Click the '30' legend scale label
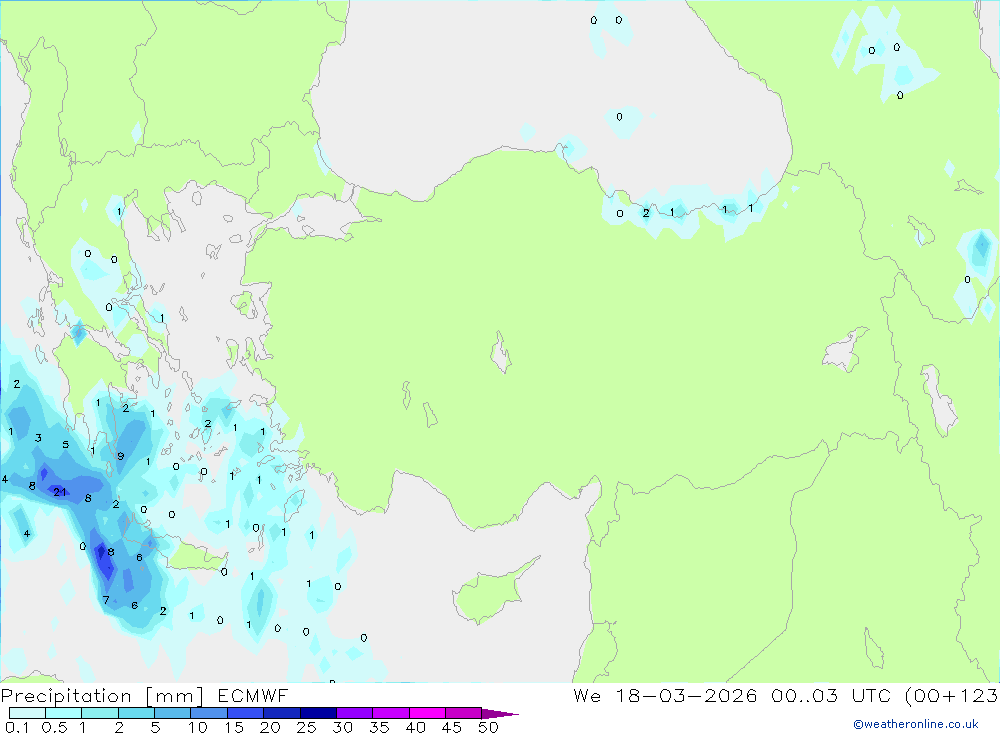The image size is (1000, 733). pos(343,727)
